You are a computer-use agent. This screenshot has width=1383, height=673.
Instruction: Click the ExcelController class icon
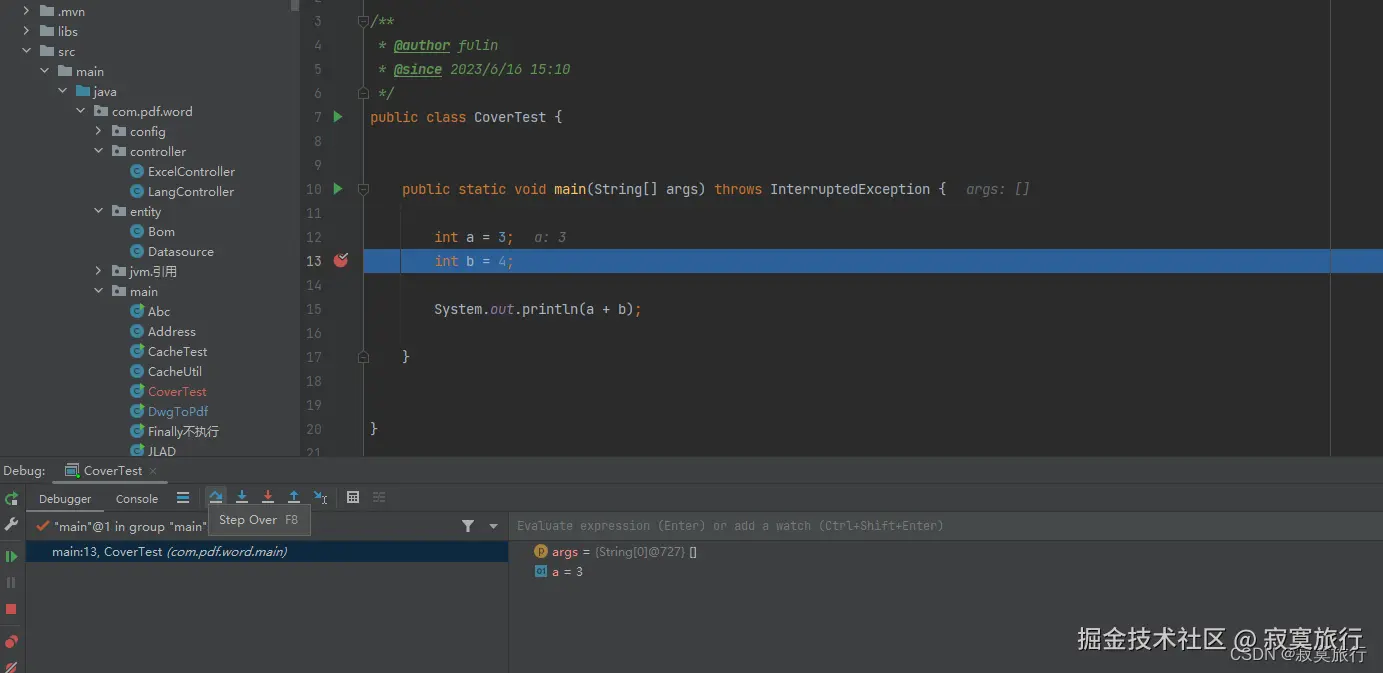[138, 172]
